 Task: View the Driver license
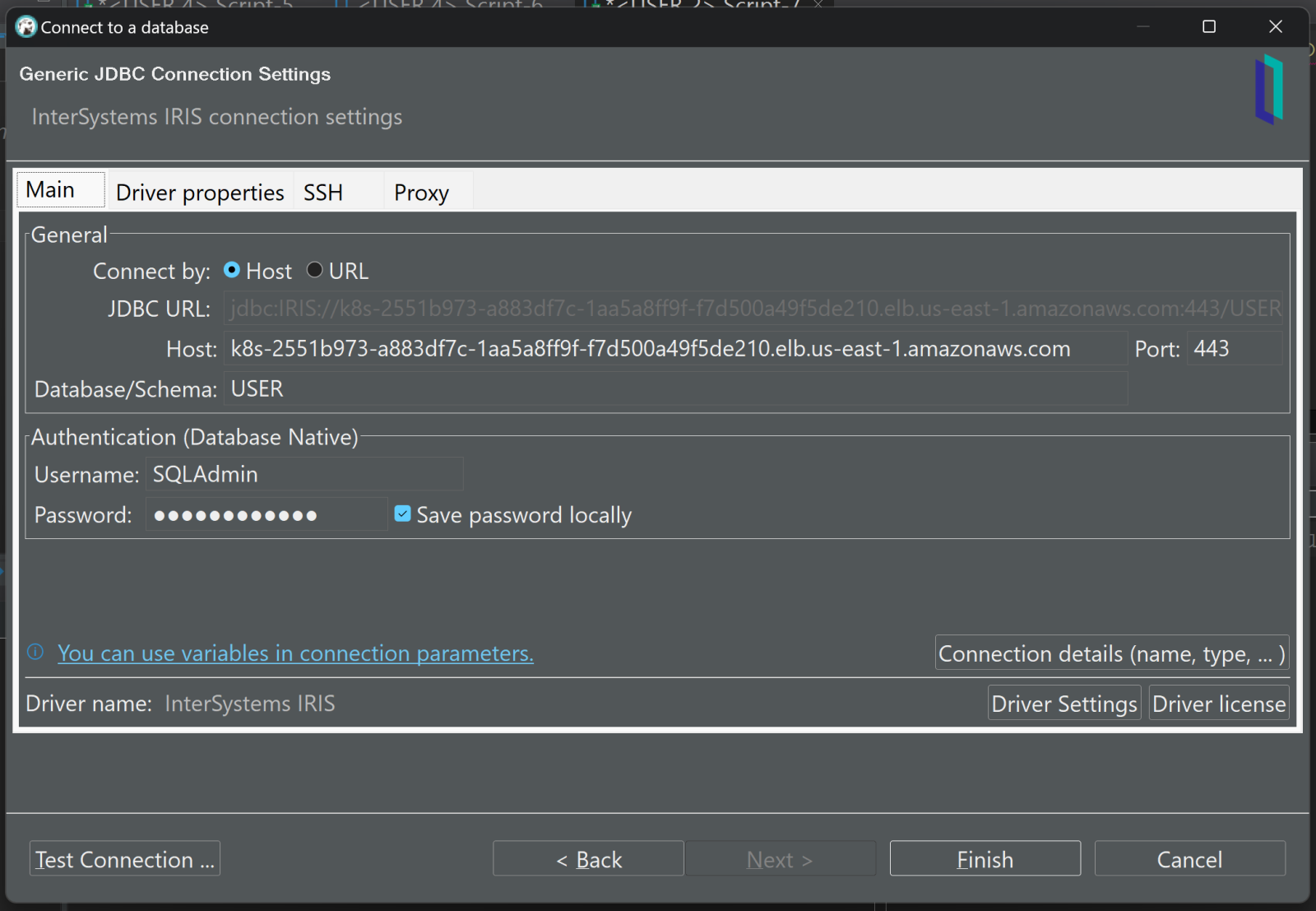click(1218, 704)
